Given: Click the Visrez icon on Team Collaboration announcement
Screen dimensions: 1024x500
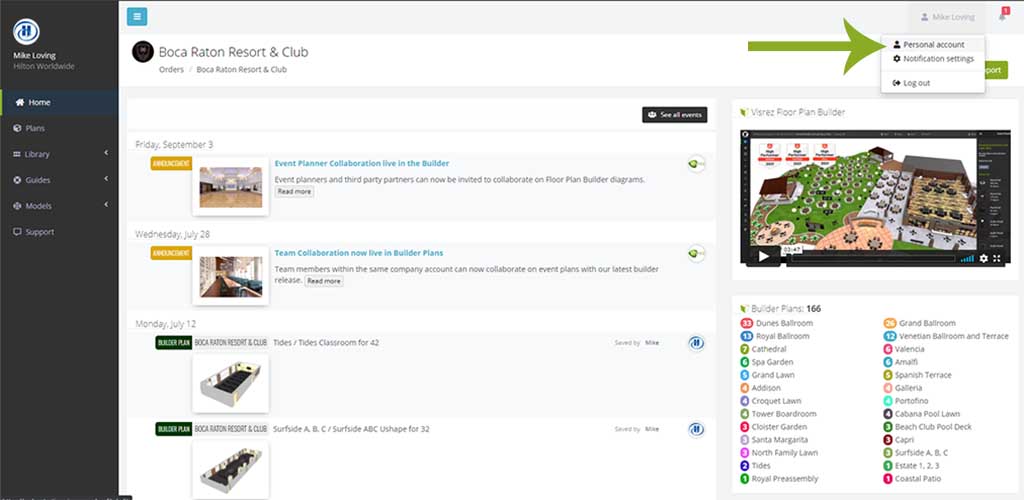Looking at the screenshot, I should [696, 253].
